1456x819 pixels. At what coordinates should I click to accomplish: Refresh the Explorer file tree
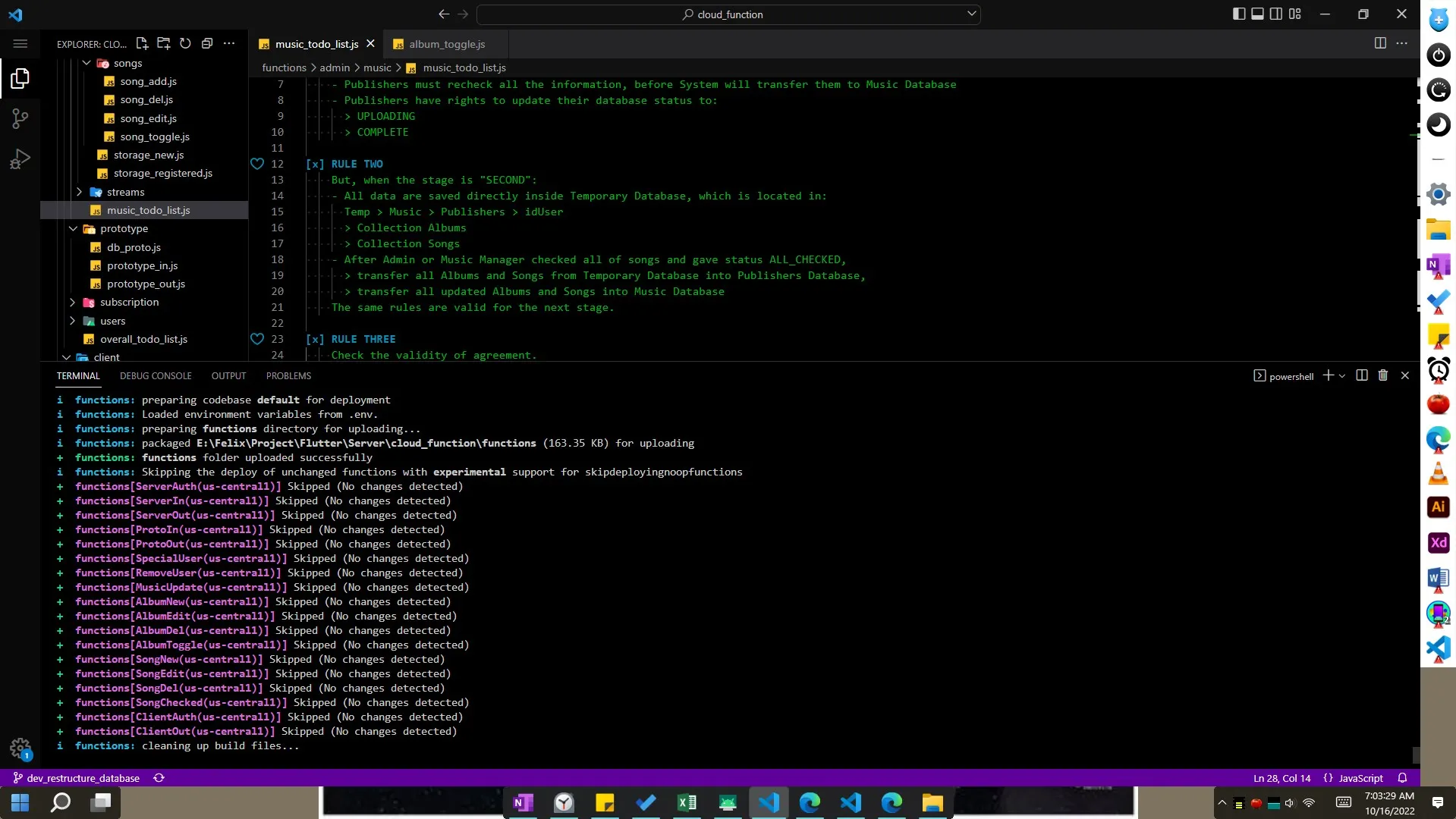185,43
